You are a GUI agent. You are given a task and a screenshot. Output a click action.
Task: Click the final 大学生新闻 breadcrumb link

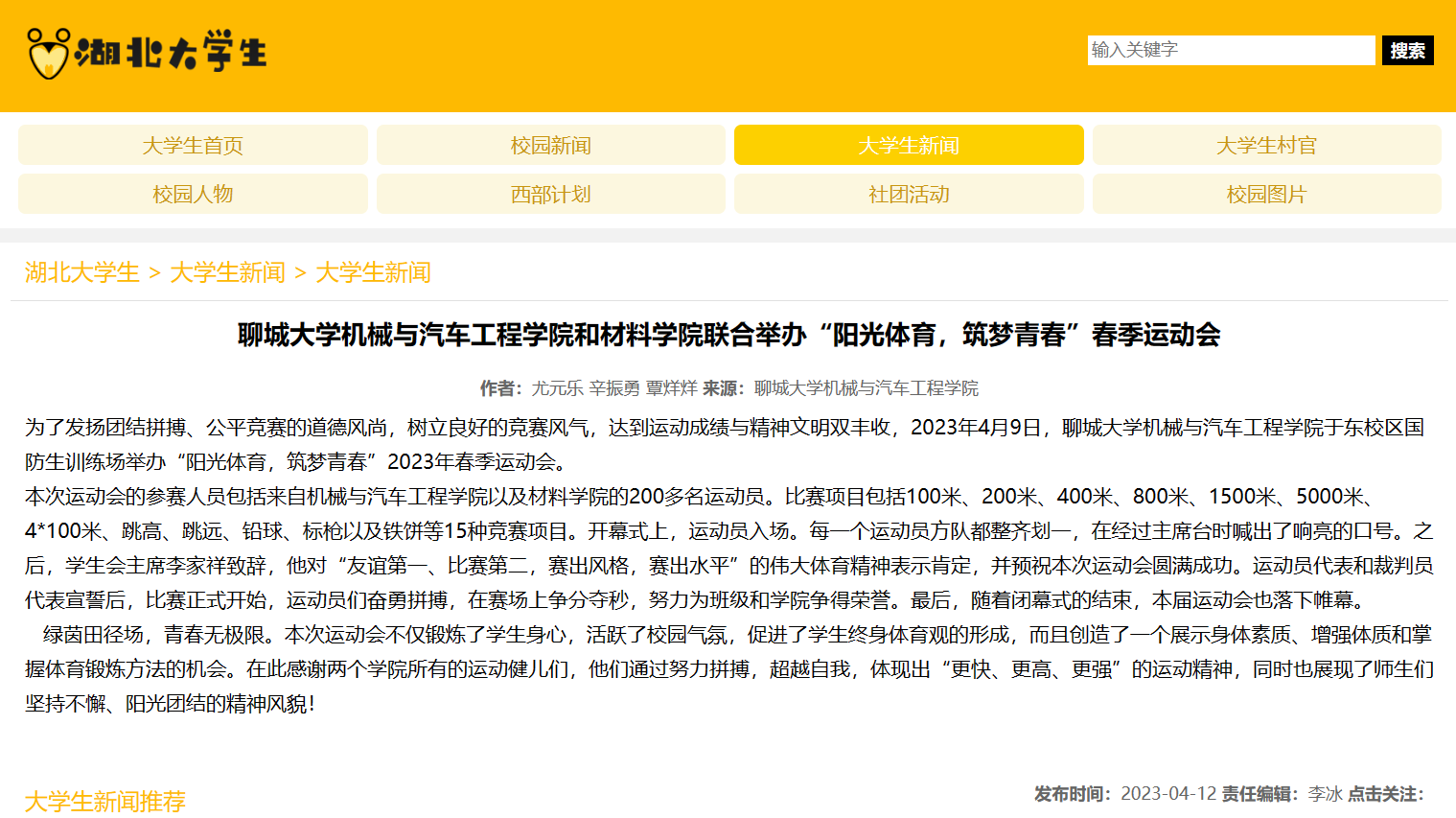(x=373, y=273)
